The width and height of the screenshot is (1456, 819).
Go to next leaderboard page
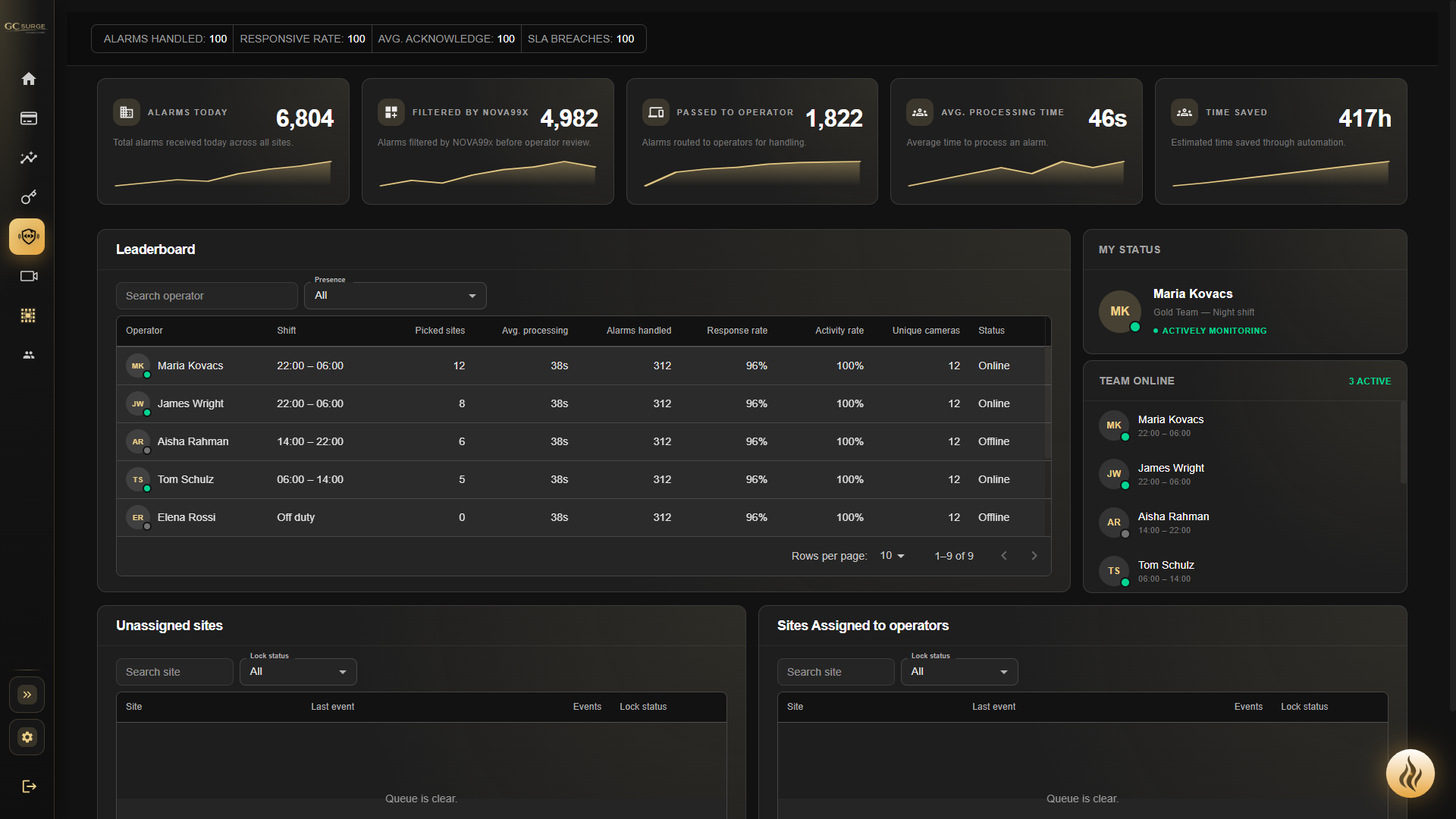point(1034,556)
